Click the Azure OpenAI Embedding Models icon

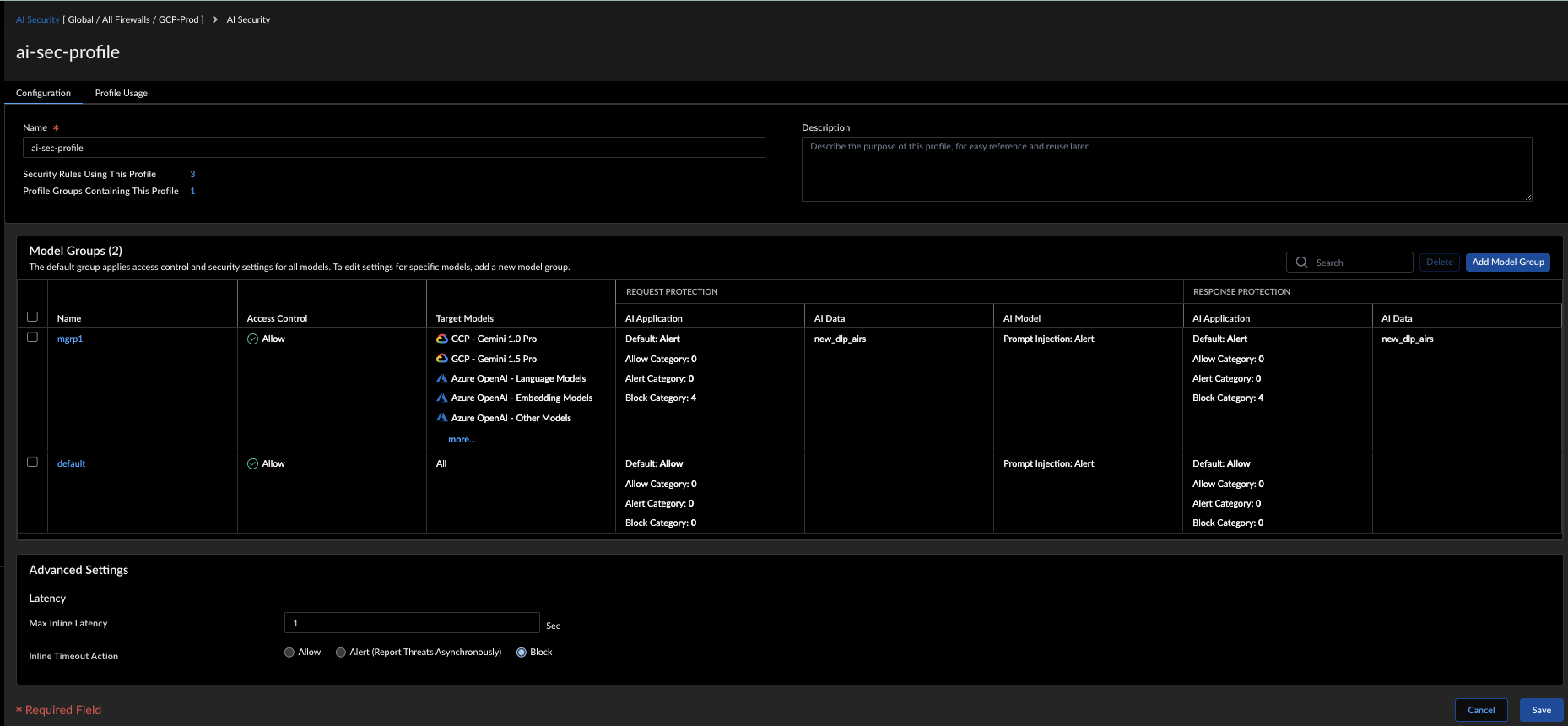tap(441, 398)
